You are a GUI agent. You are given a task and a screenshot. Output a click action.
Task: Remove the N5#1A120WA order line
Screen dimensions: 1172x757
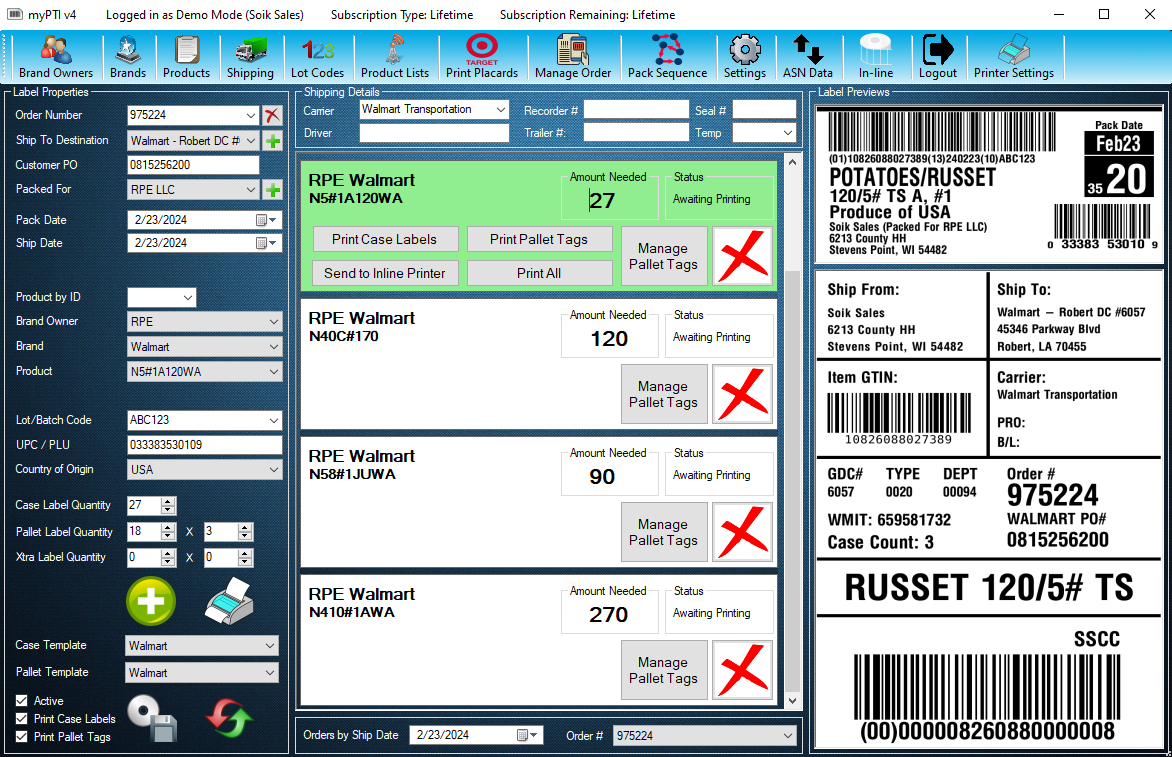[x=742, y=256]
